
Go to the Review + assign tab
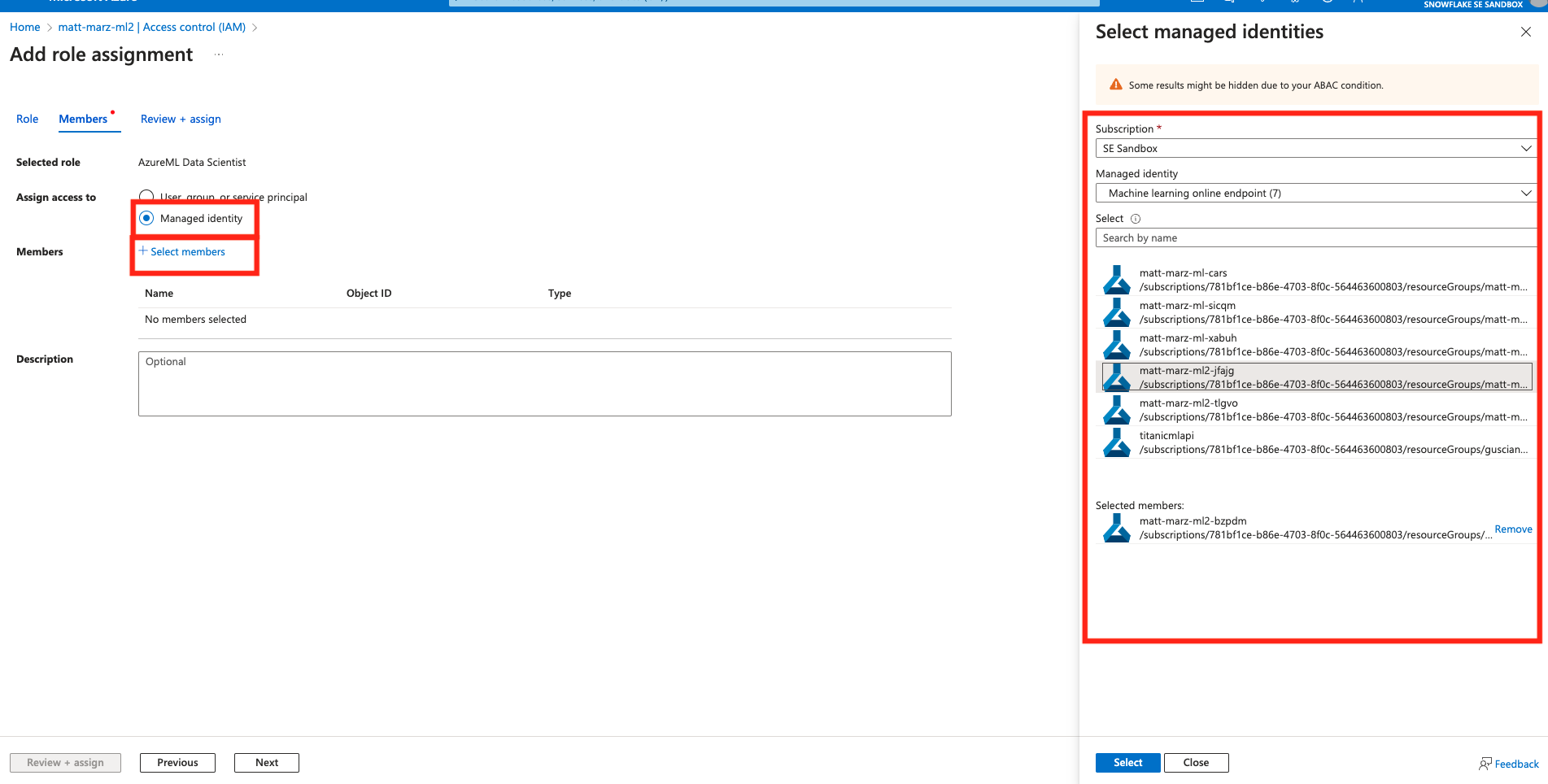tap(181, 119)
